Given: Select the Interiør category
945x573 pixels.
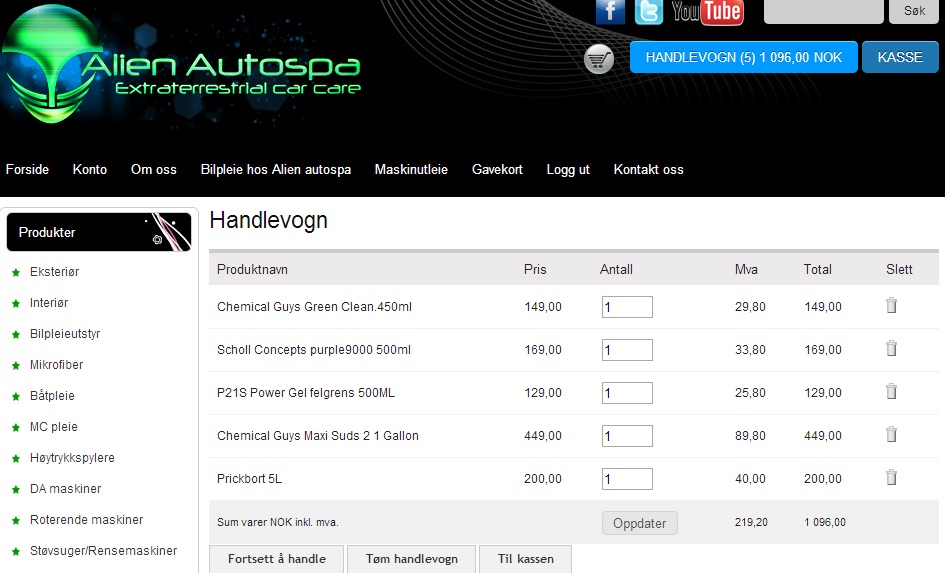Looking at the screenshot, I should coord(49,302).
